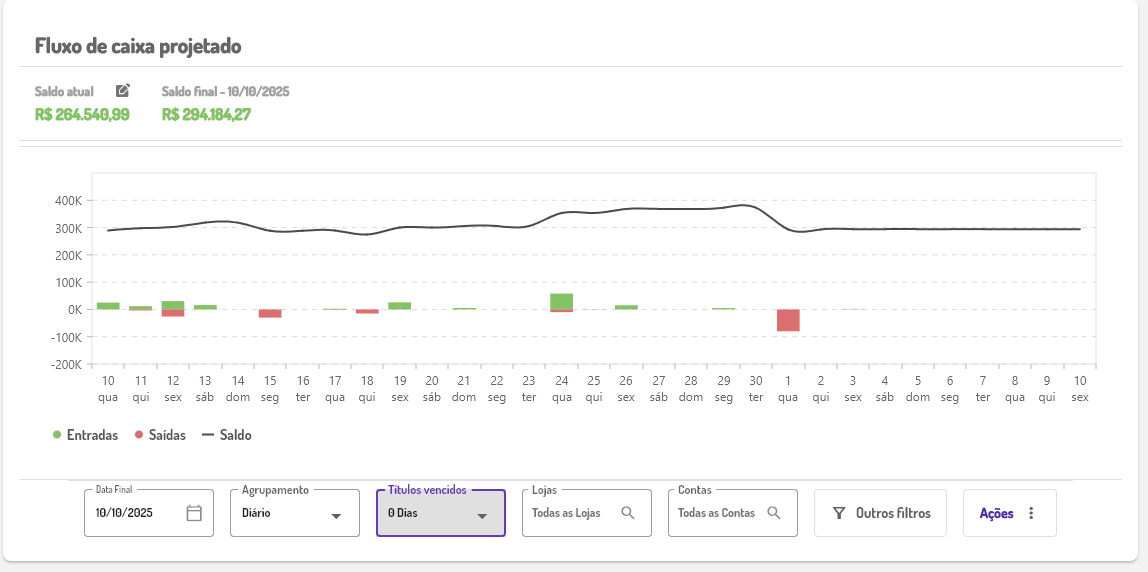Click the green bar on day 24

561,301
